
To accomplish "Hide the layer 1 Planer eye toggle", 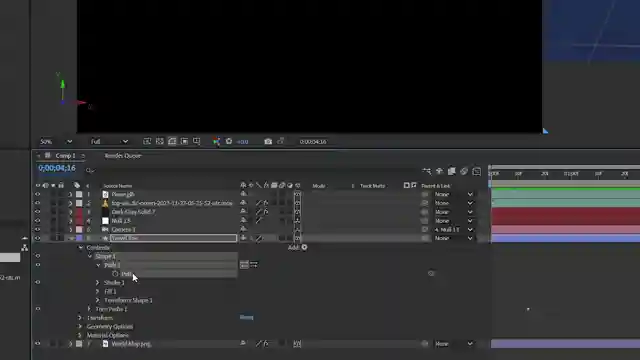I will (x=38, y=194).
